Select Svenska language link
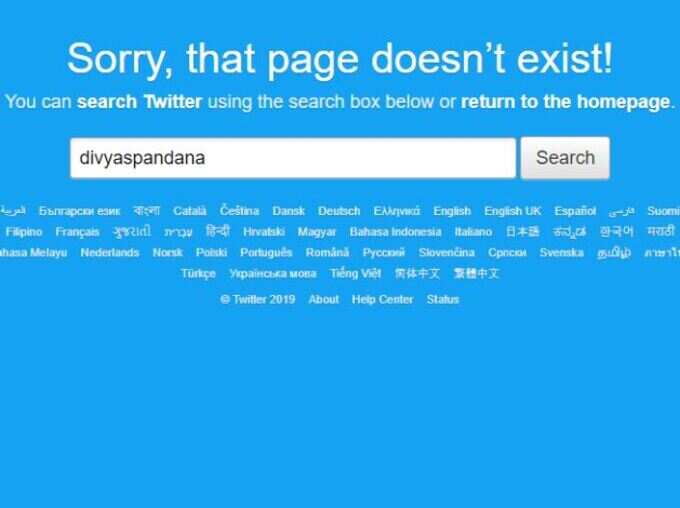 562,252
